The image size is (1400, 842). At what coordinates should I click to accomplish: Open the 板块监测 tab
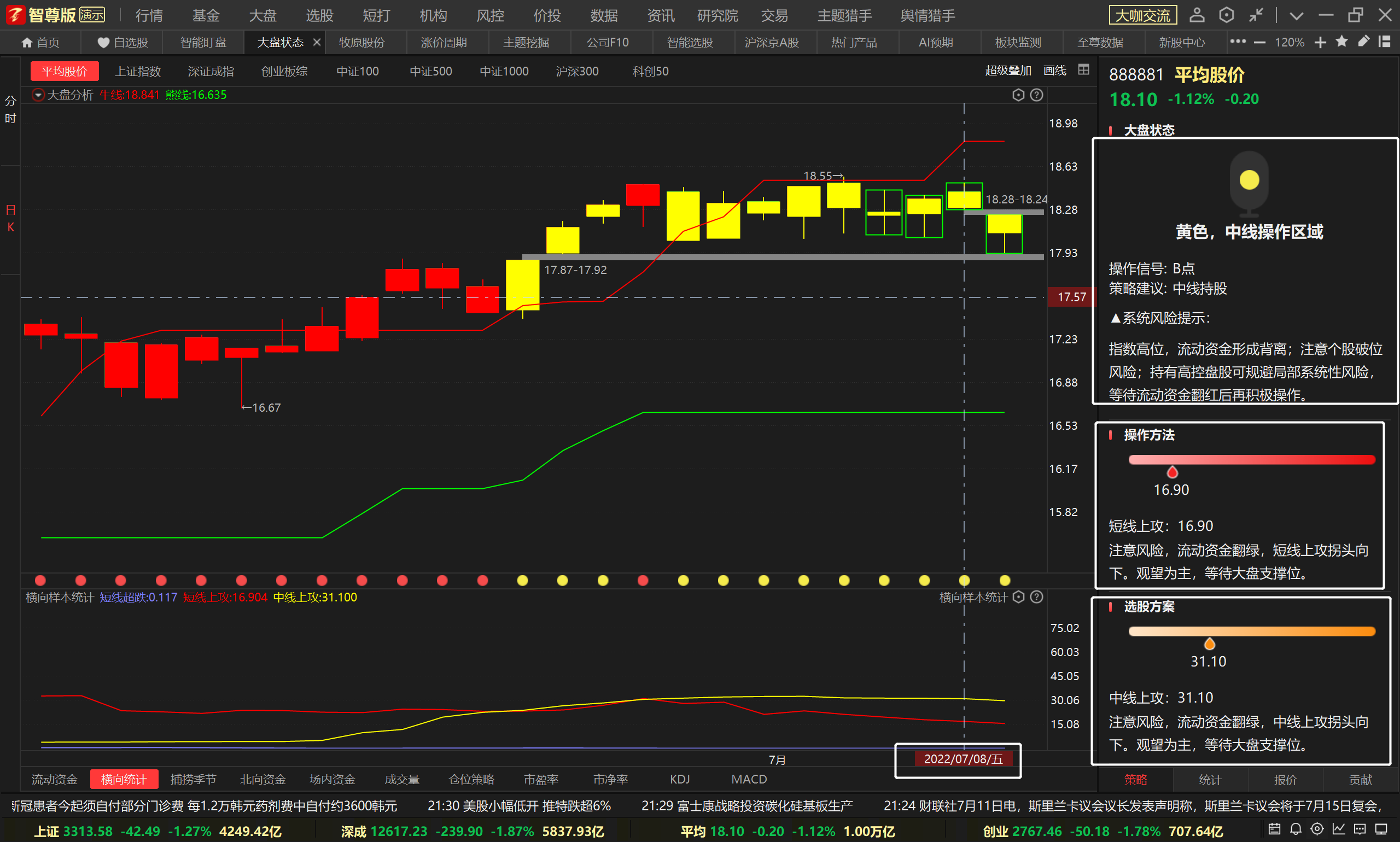pos(1018,43)
